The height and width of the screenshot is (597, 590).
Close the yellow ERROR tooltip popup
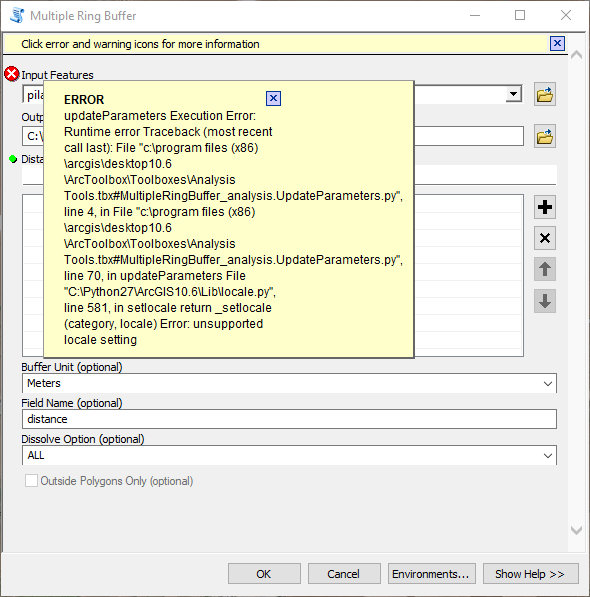point(273,99)
